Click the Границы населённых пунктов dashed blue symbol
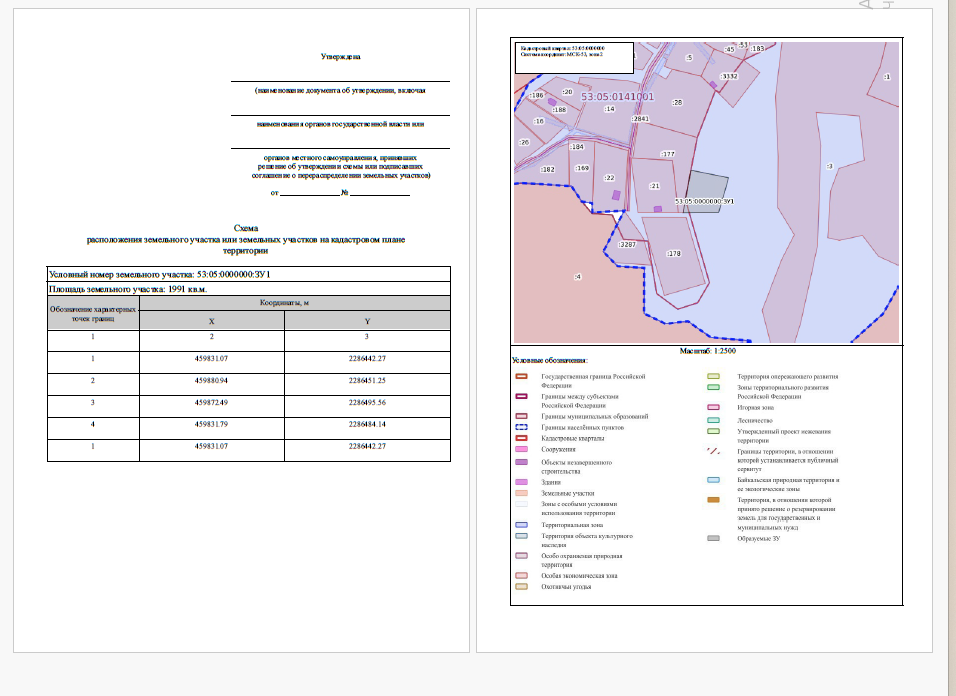The image size is (956, 696). click(x=521, y=427)
